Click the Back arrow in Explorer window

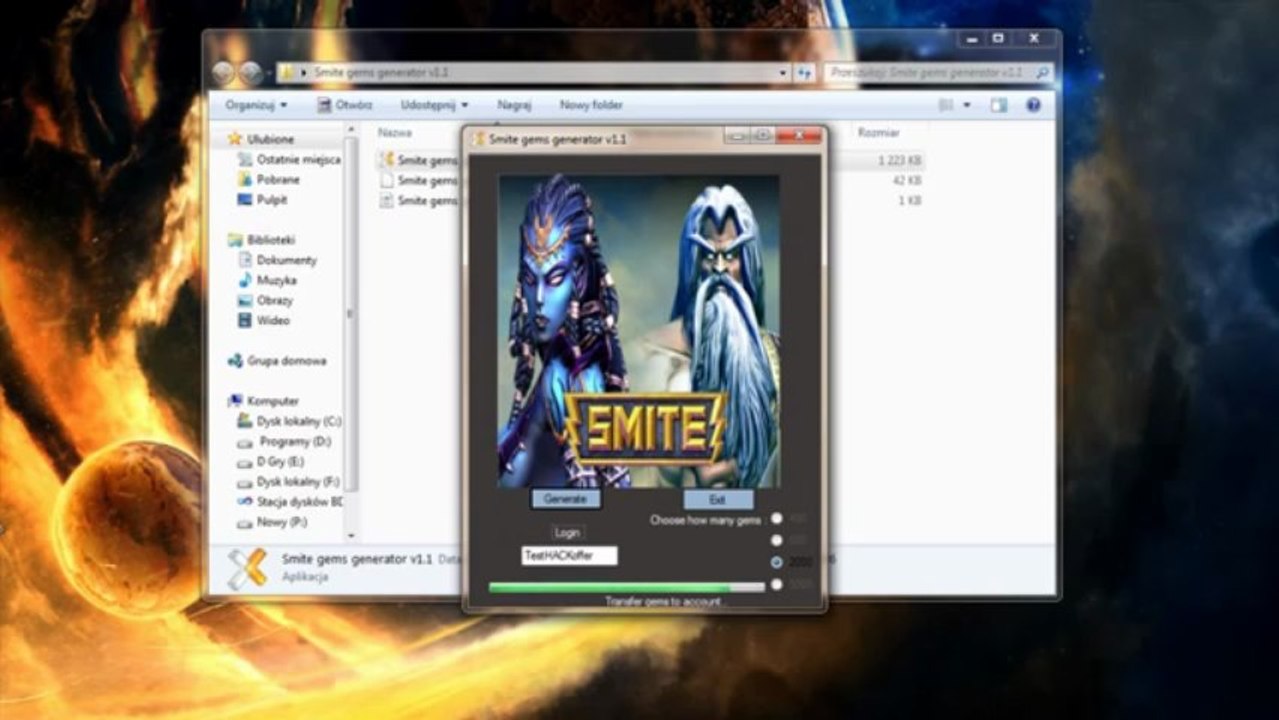224,73
